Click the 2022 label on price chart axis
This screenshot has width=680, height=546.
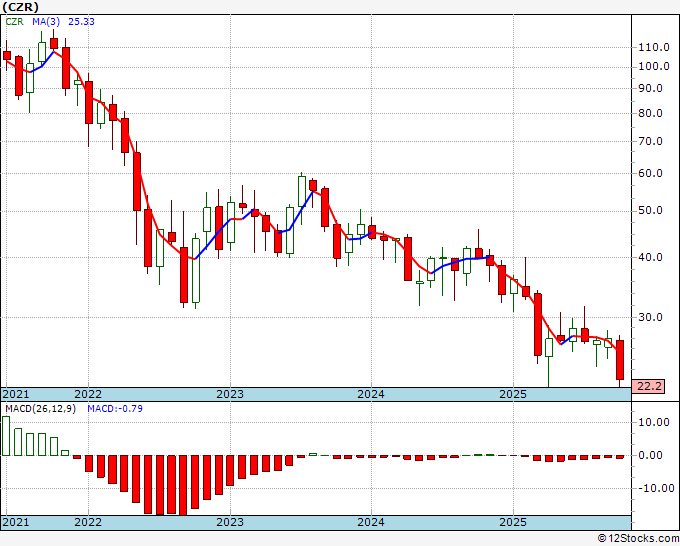click(88, 394)
